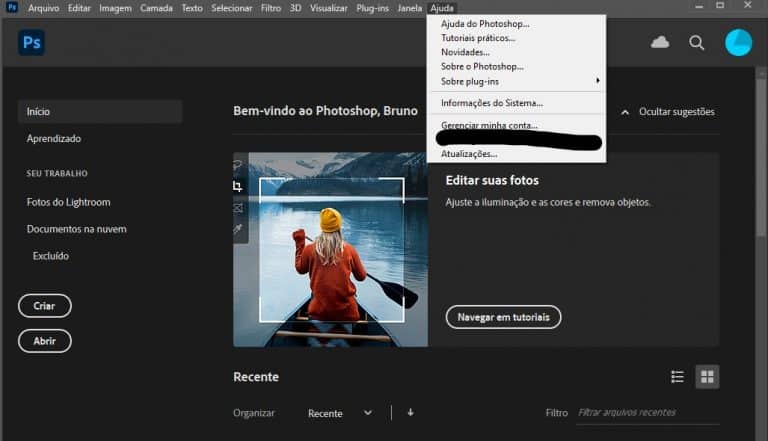Viewport: 768px width, 441px height.
Task: Open the 3D menu
Action: pyautogui.click(x=295, y=8)
